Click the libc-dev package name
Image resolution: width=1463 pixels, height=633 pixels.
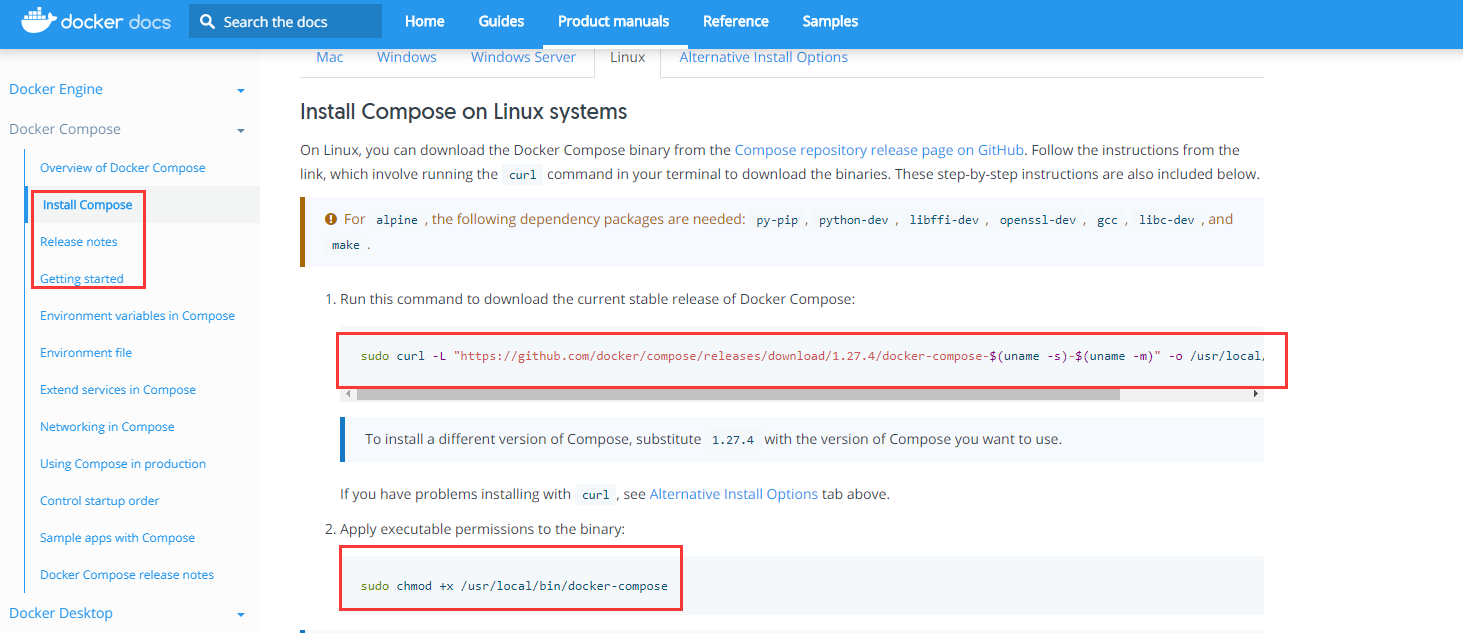point(1166,220)
